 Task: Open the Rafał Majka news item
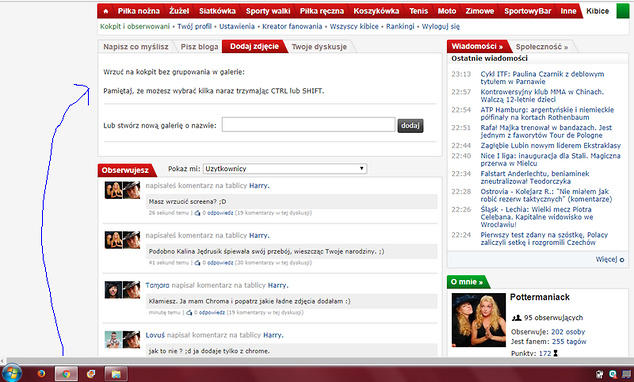pyautogui.click(x=546, y=131)
